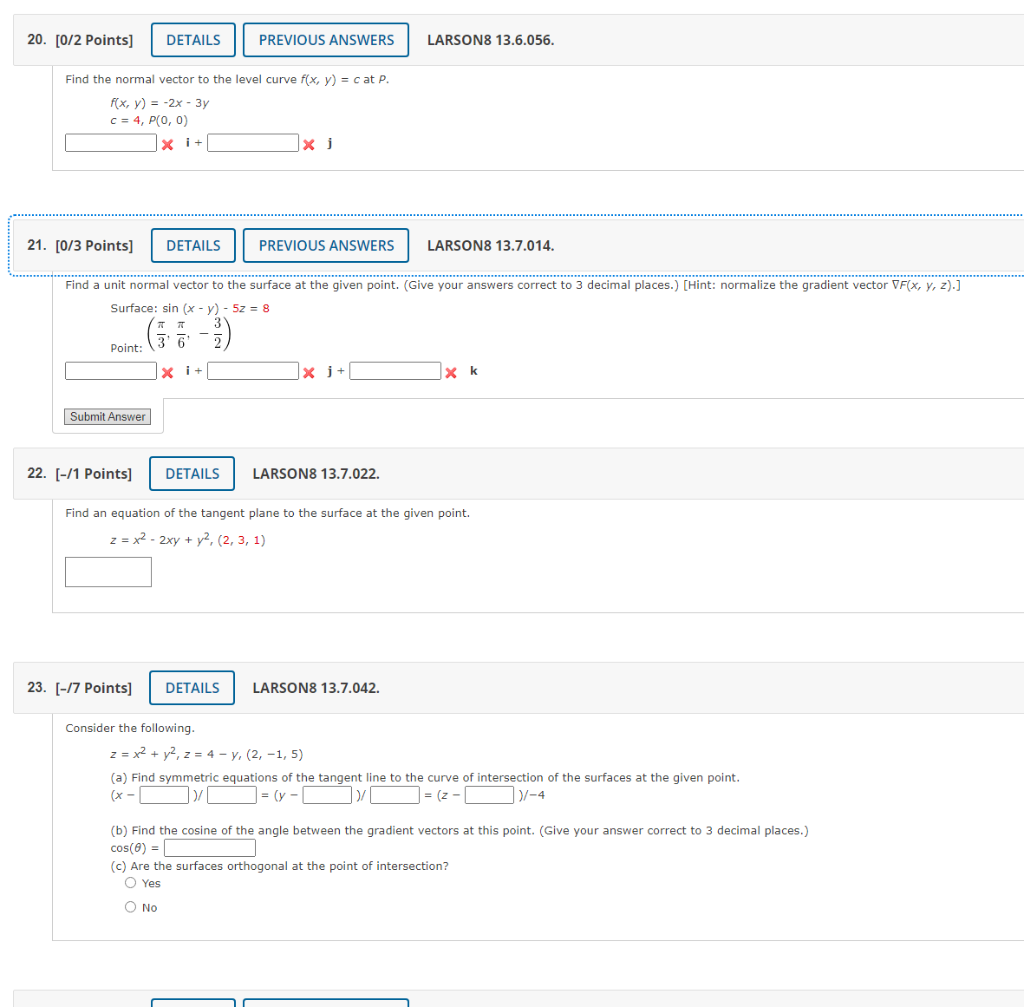Screen dimensions: 1024x1007
Task: Select the No radio button in problem 23
Action: [x=130, y=906]
